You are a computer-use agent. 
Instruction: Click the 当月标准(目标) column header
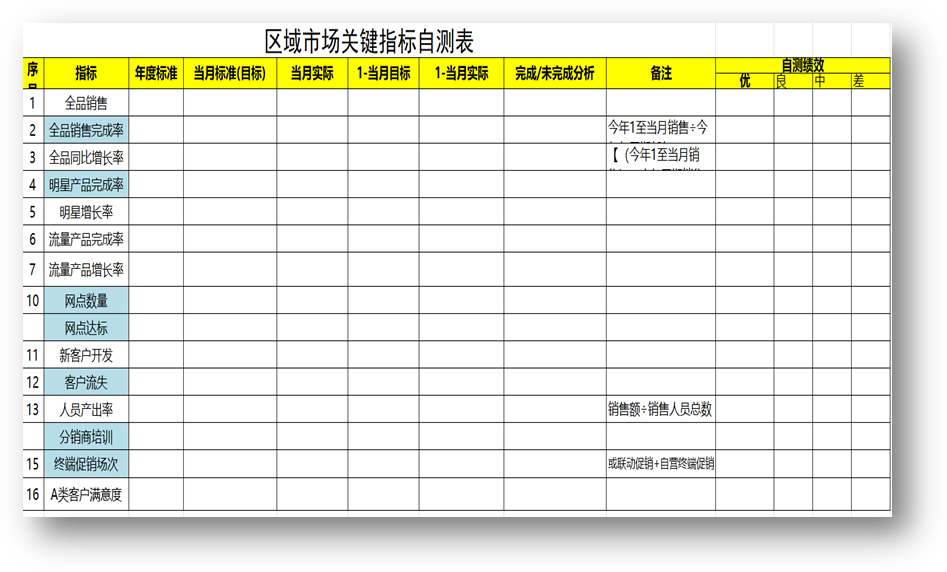click(x=229, y=73)
